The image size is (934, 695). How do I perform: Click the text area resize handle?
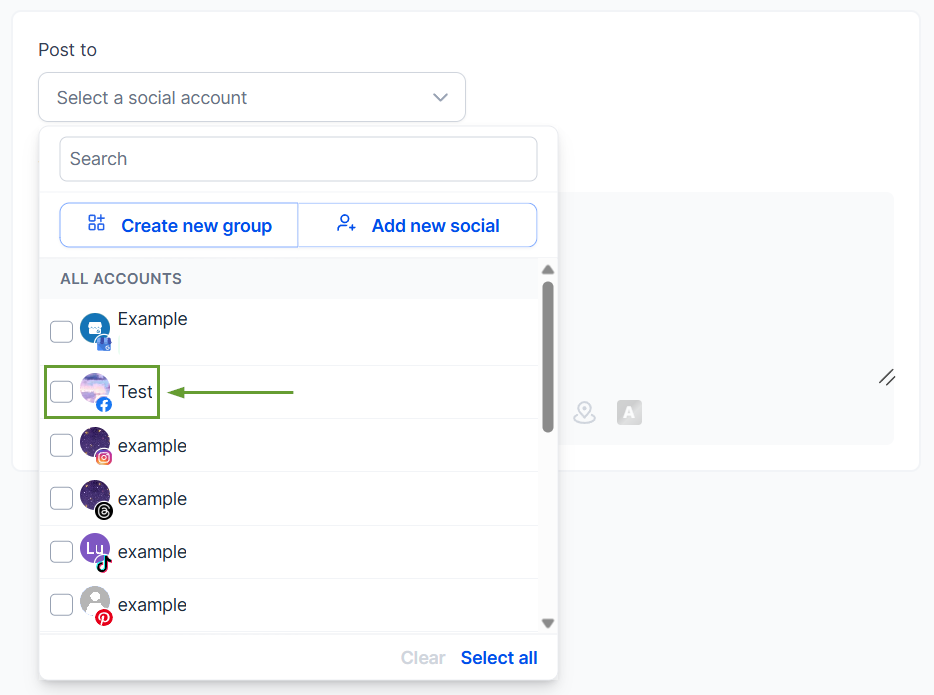coord(887,377)
